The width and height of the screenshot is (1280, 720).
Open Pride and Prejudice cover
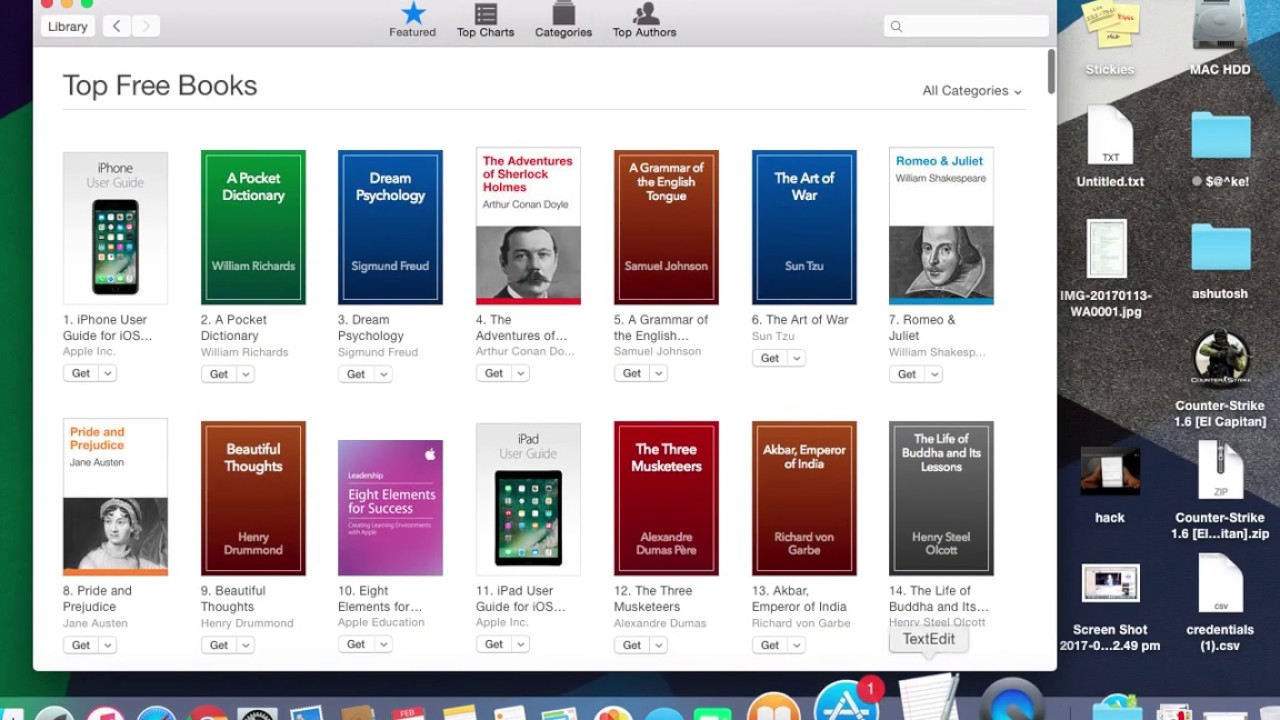coord(115,498)
